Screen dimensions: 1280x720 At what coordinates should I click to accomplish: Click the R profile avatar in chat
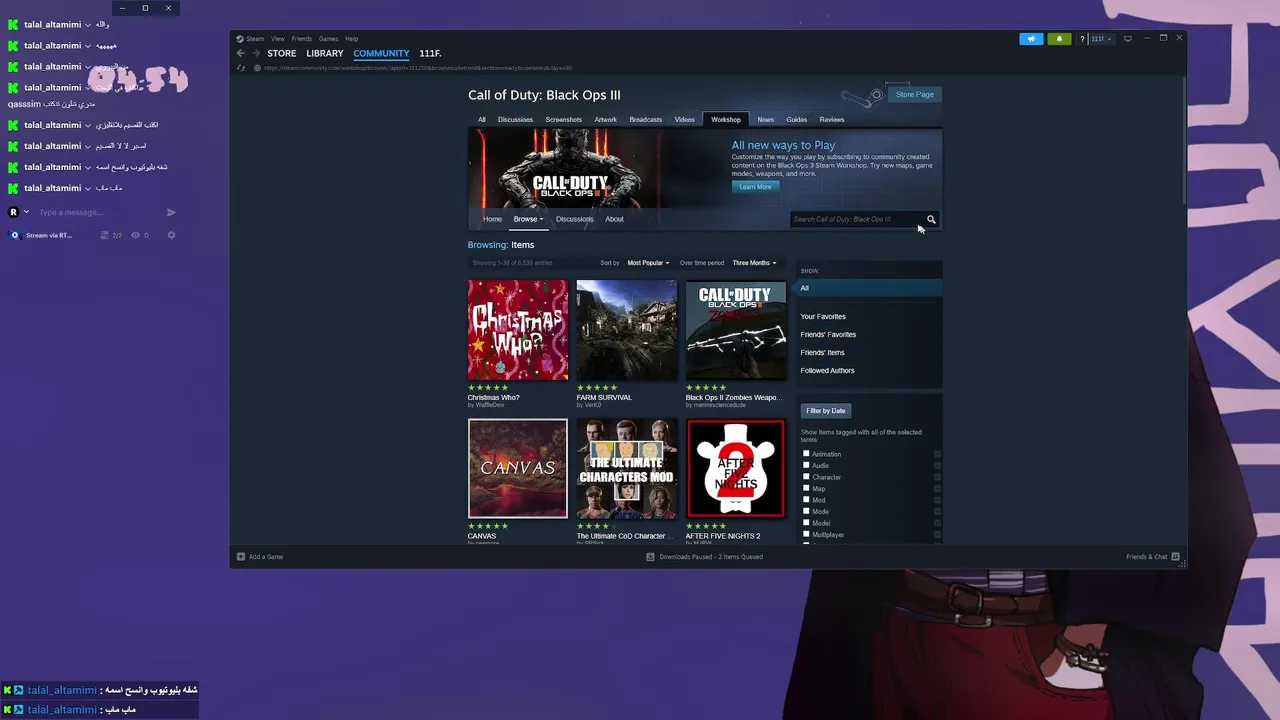[13, 212]
